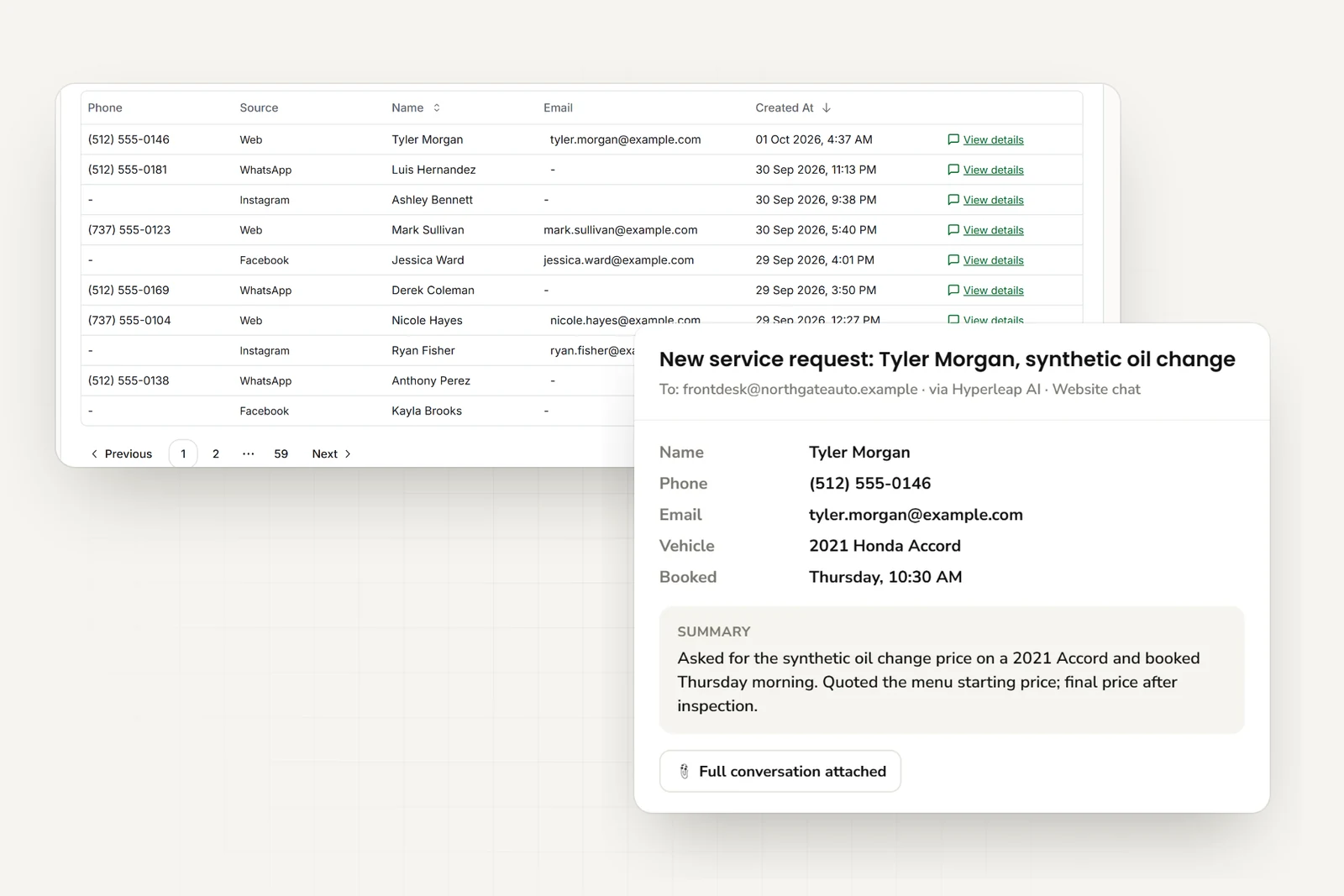Viewport: 1344px width, 896px height.
Task: Click the email card's tyler.morgan@example.com value
Action: click(x=916, y=515)
